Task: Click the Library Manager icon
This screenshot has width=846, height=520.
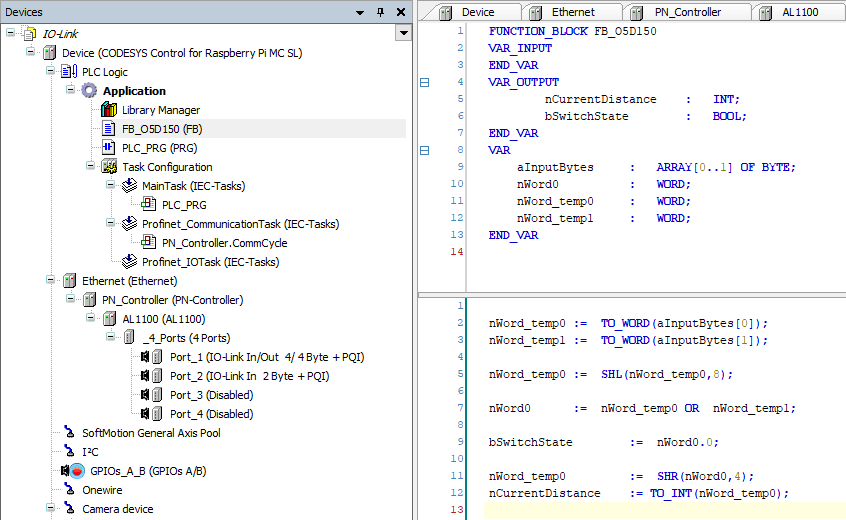Action: pos(109,110)
